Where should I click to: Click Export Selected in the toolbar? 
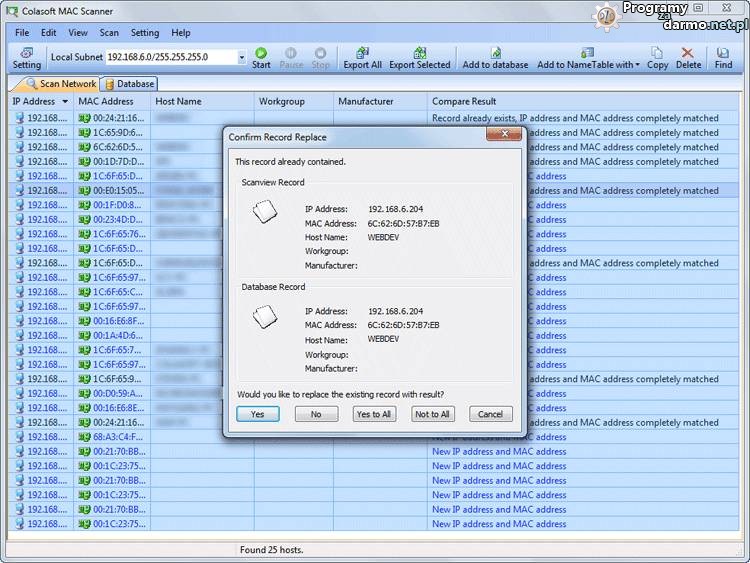point(419,58)
